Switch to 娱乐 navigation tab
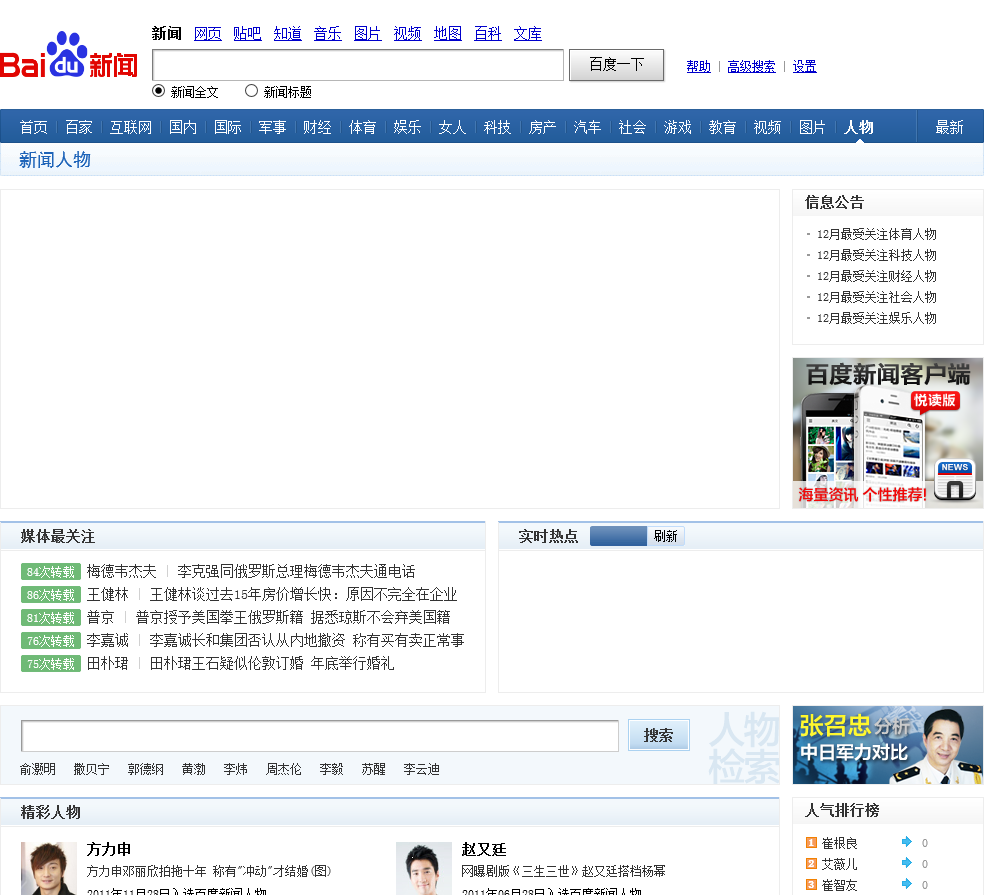This screenshot has width=984, height=895. 407,127
